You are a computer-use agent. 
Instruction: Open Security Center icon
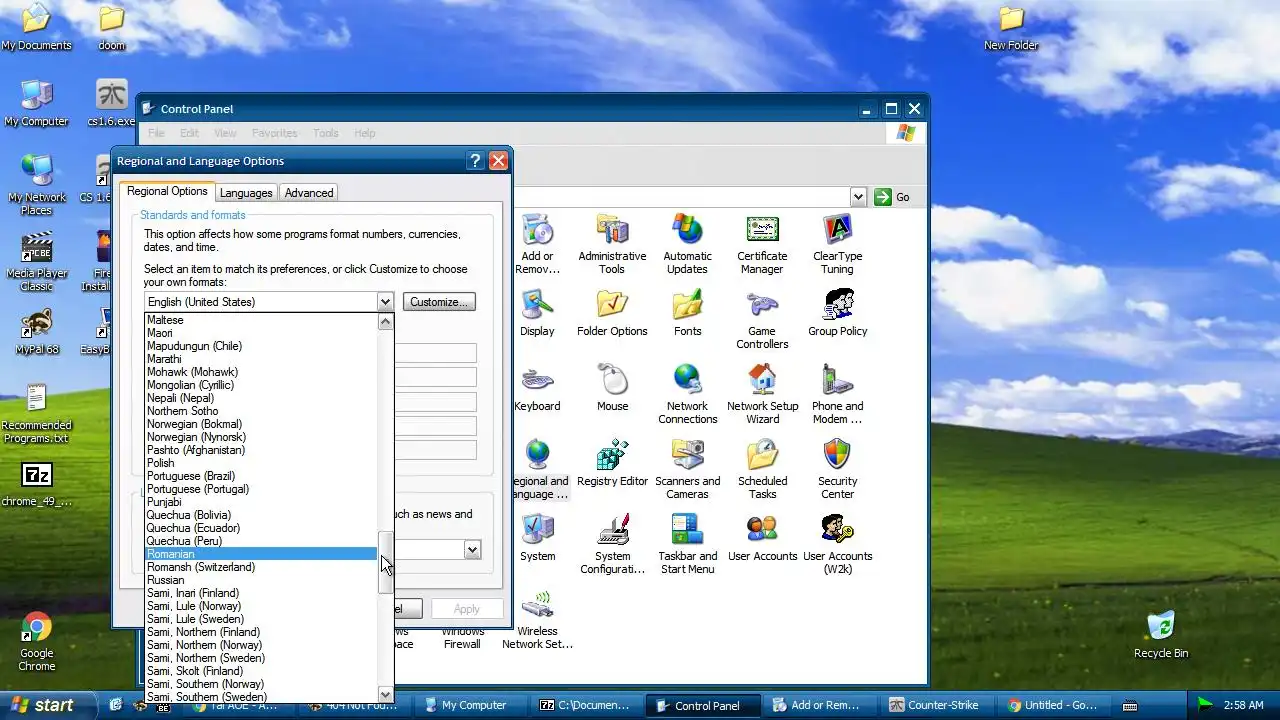(837, 470)
